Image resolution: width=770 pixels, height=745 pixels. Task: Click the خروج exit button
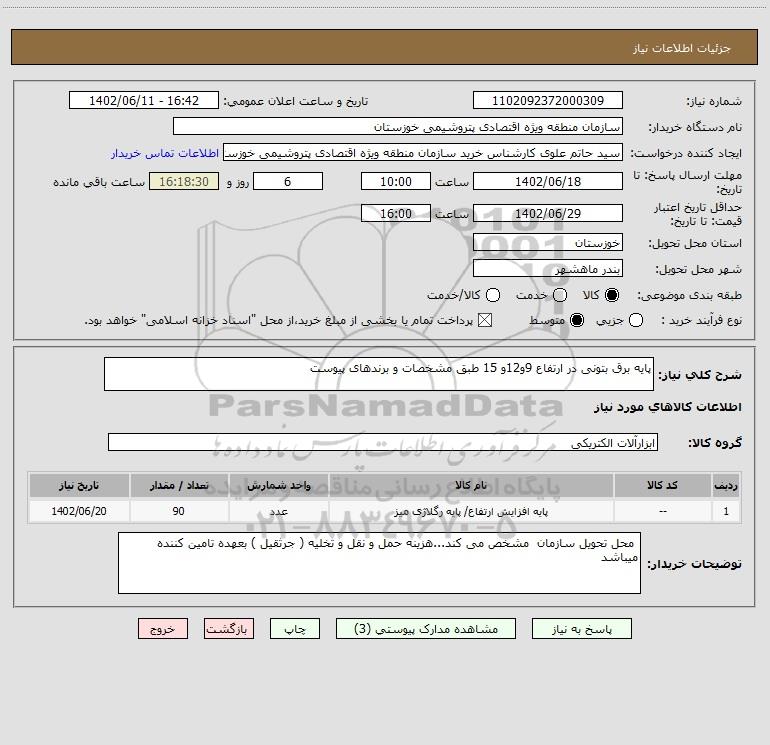point(163,629)
